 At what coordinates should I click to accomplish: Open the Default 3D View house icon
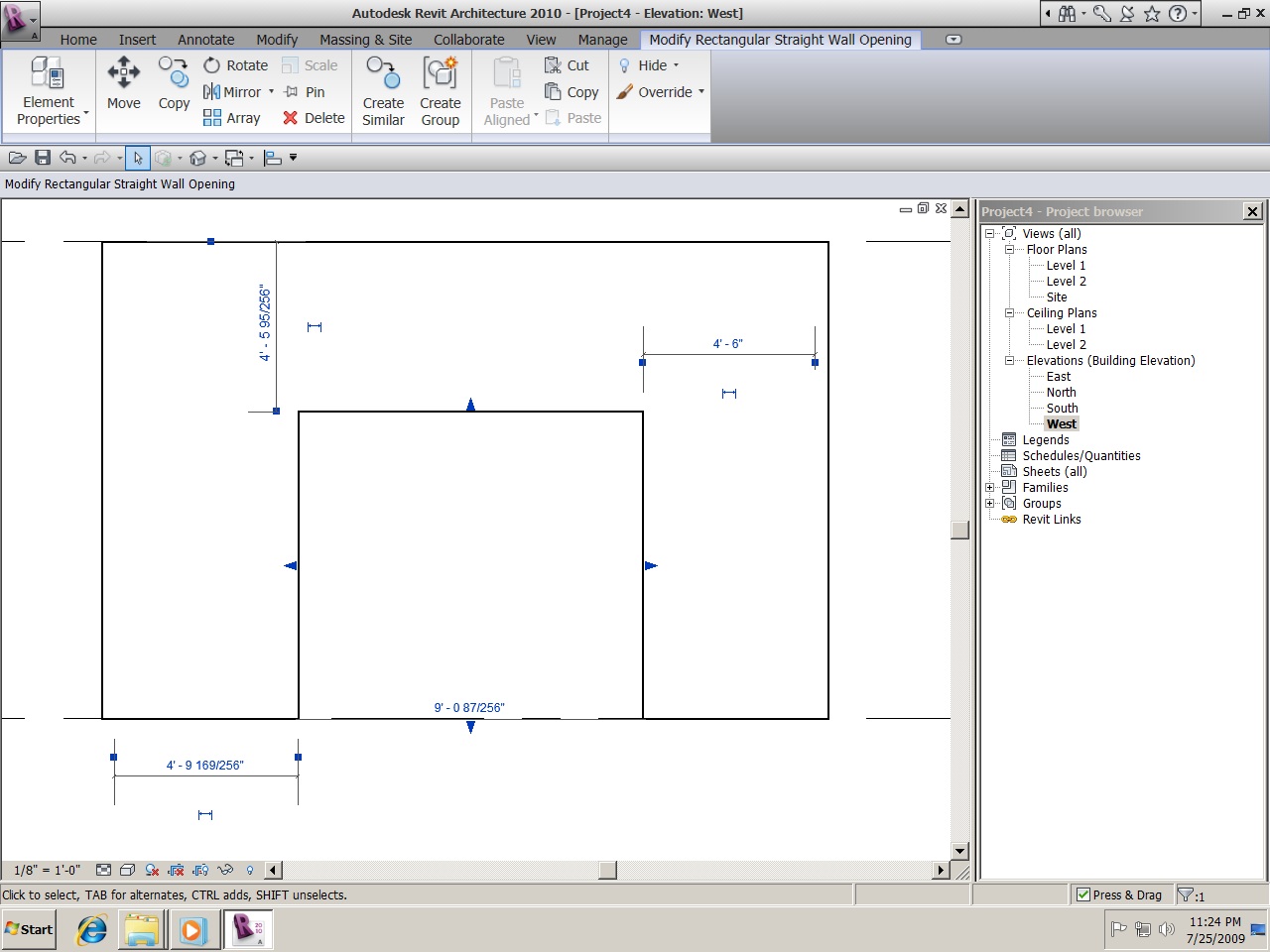[x=197, y=158]
